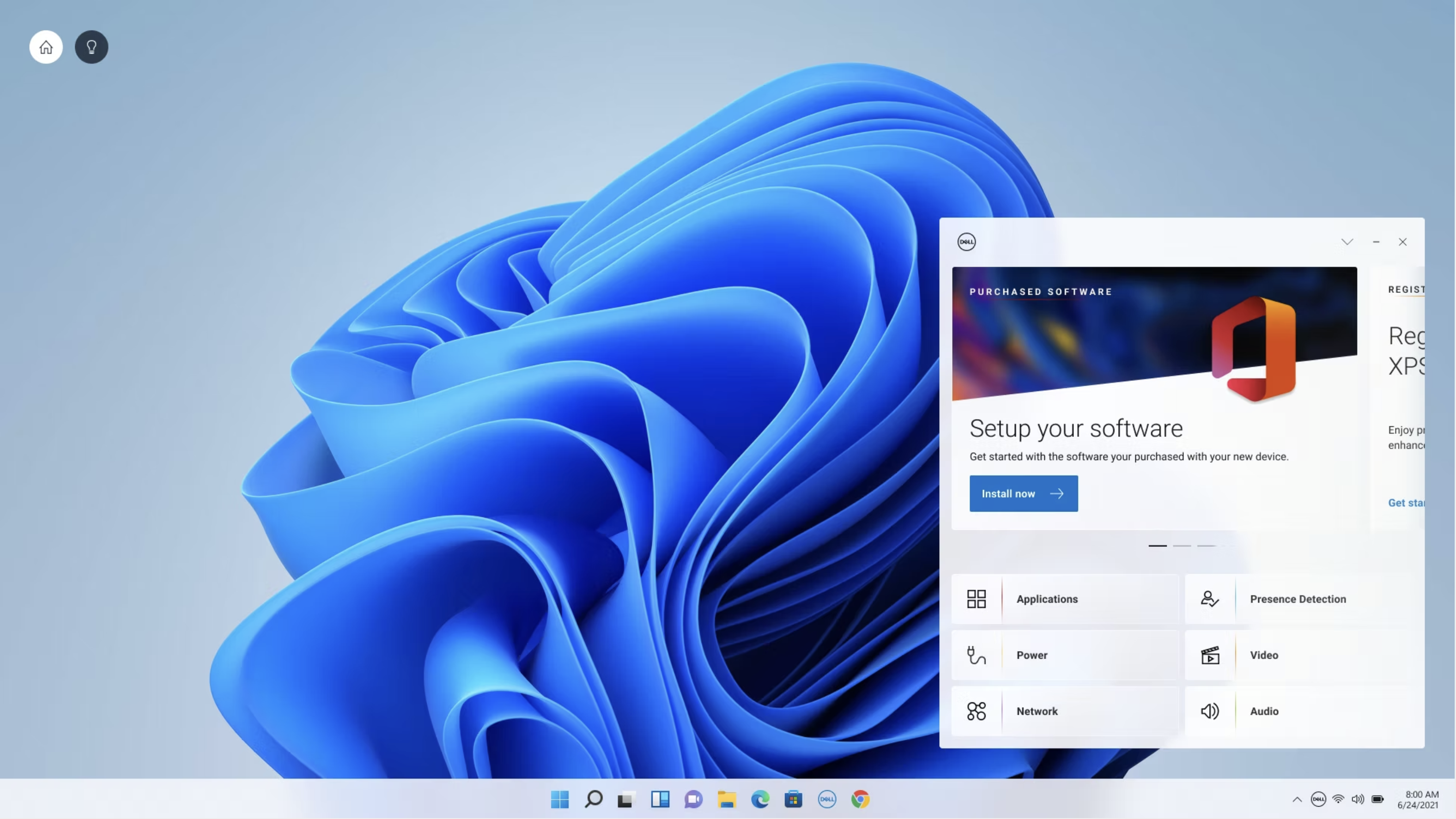The width and height of the screenshot is (1456, 819).
Task: Click the home icon at top-left
Action: [46, 47]
